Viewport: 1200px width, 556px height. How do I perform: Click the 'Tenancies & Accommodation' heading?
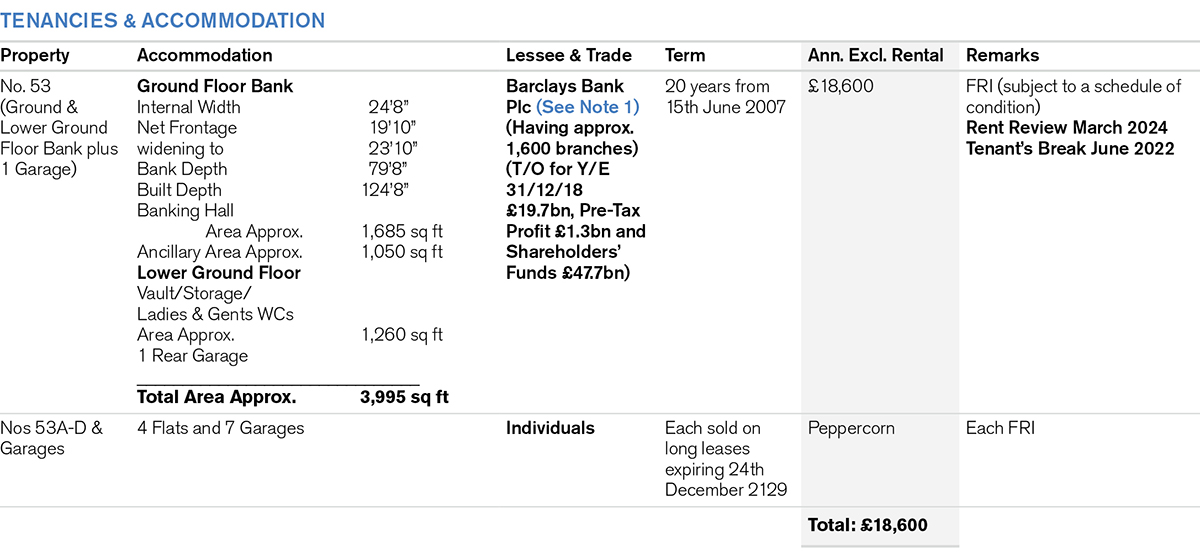tap(162, 20)
